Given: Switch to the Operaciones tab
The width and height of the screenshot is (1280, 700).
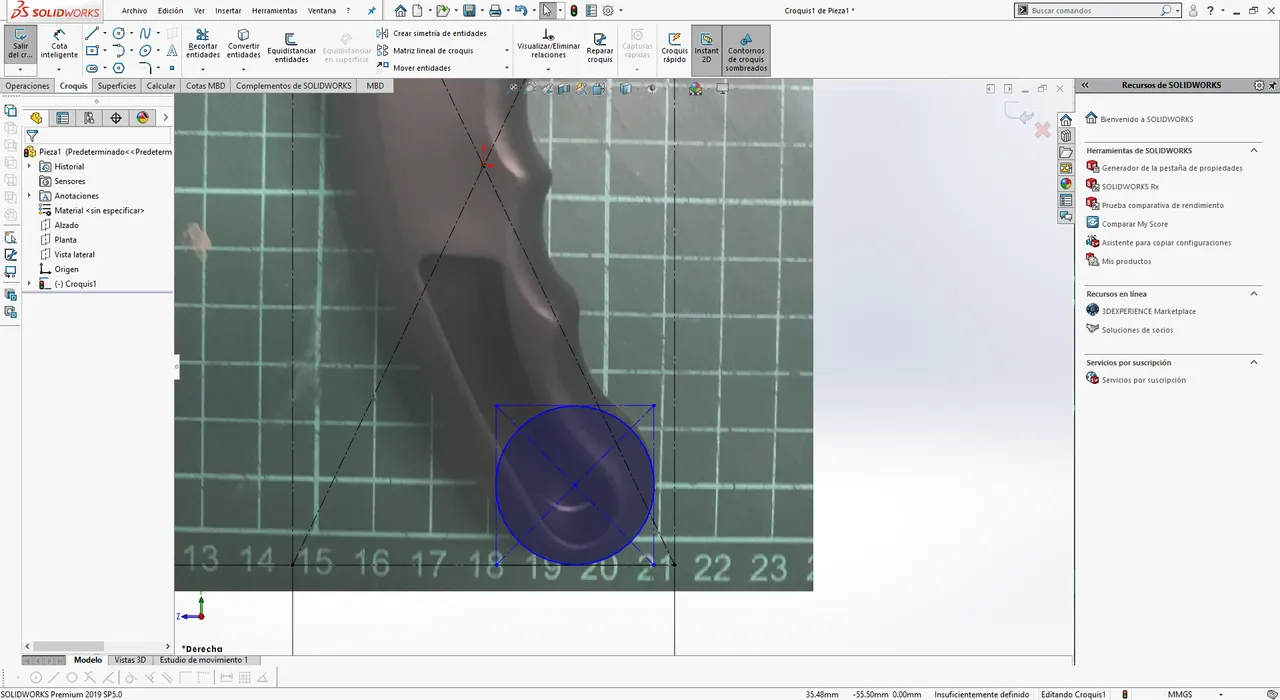Looking at the screenshot, I should point(27,86).
